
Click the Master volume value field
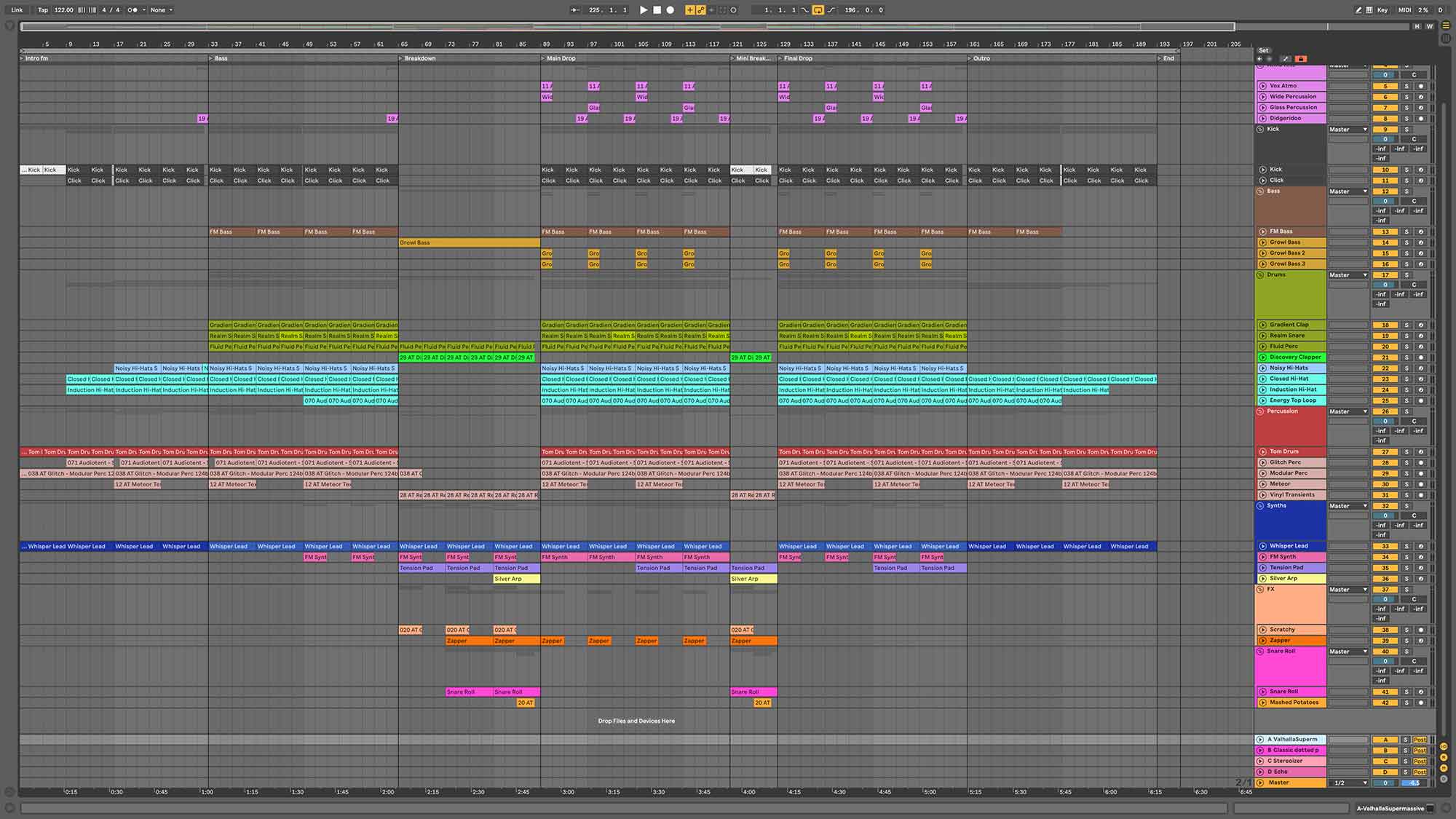tap(1385, 783)
